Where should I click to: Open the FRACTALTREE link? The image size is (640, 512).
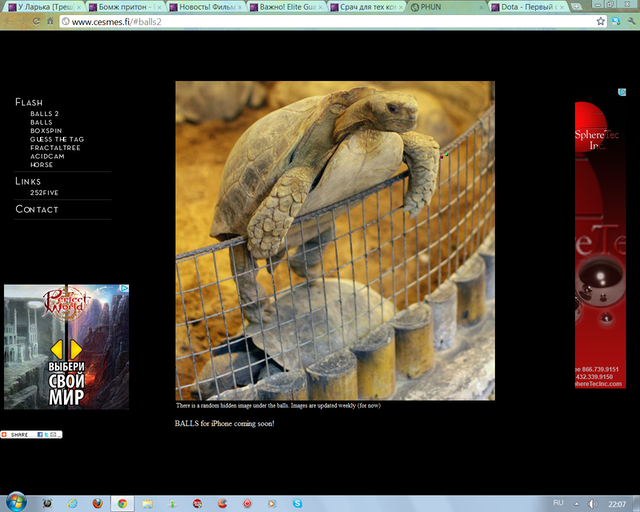tap(55, 148)
